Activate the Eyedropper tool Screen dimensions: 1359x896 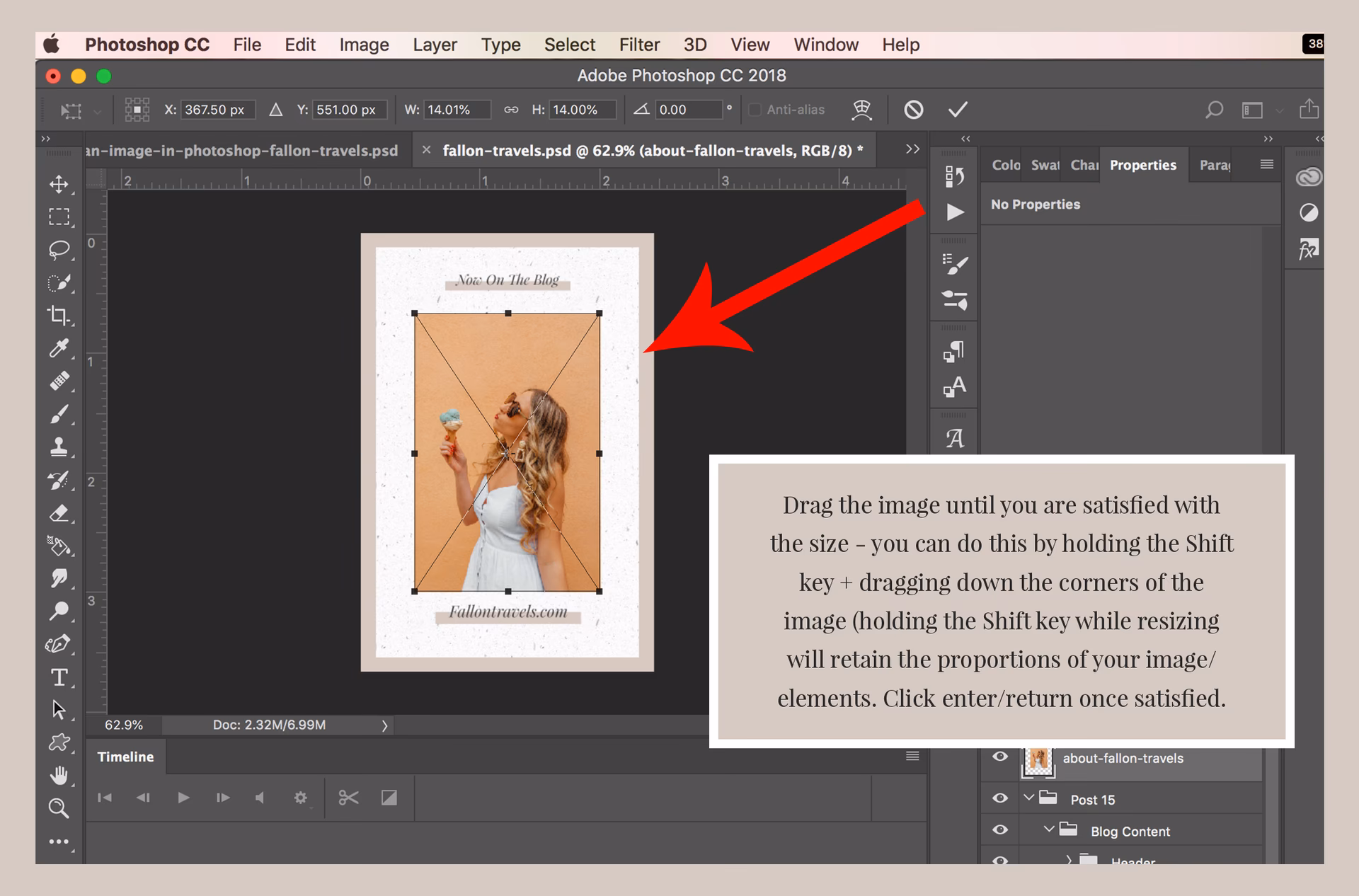click(59, 348)
